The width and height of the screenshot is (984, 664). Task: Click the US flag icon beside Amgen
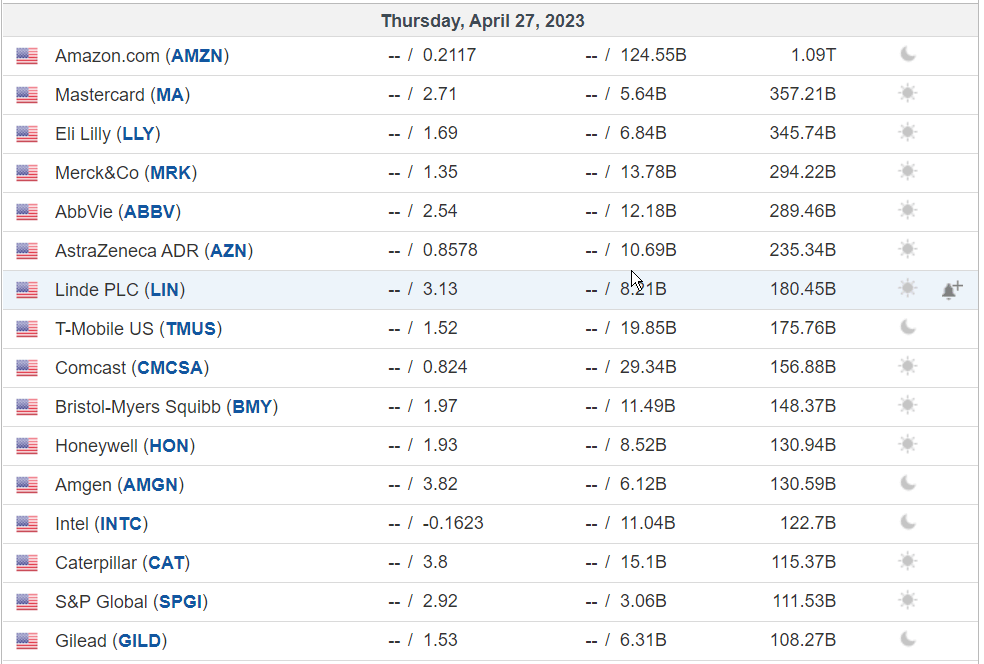(x=27, y=485)
